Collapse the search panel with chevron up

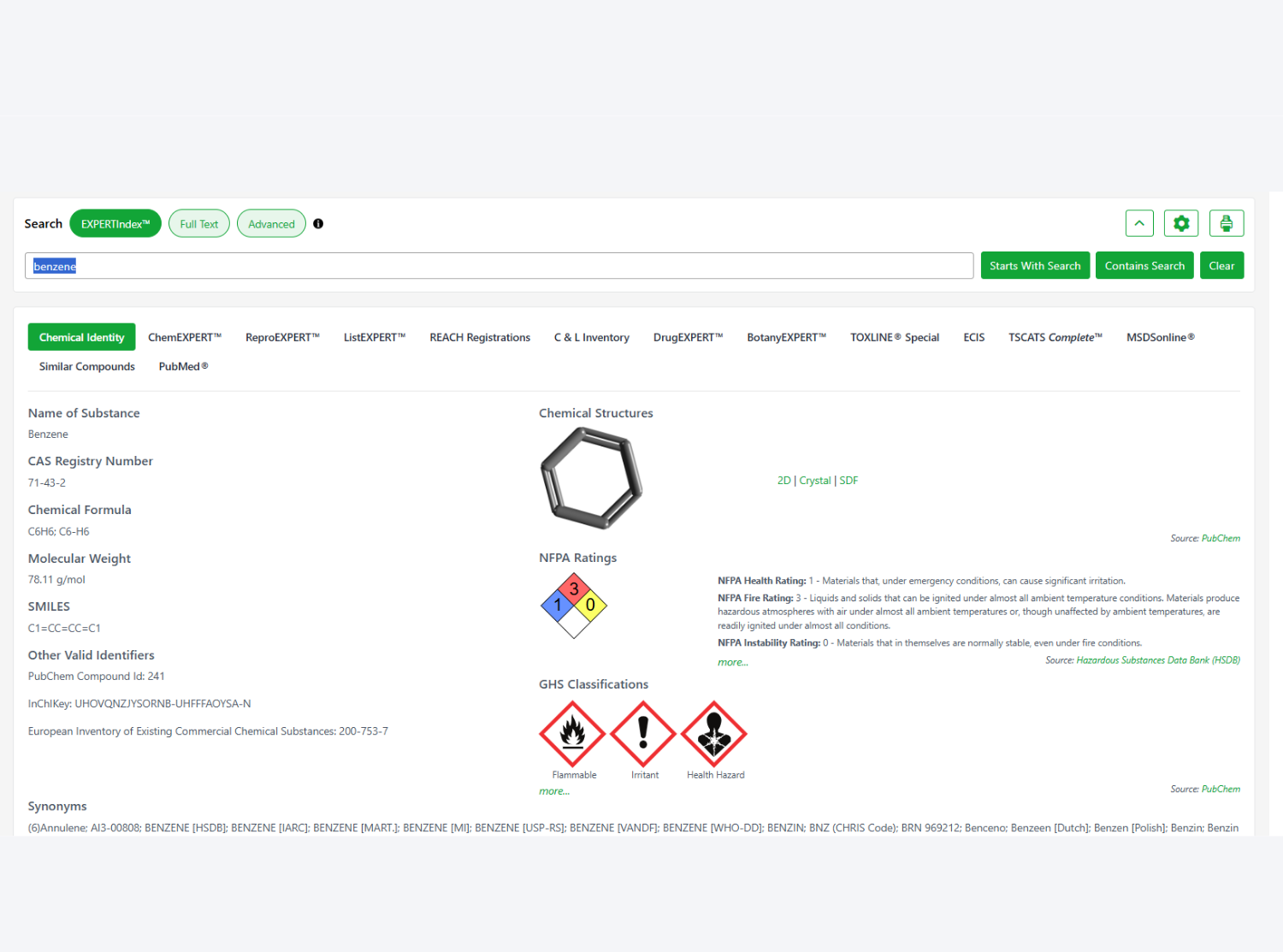pyautogui.click(x=1139, y=223)
